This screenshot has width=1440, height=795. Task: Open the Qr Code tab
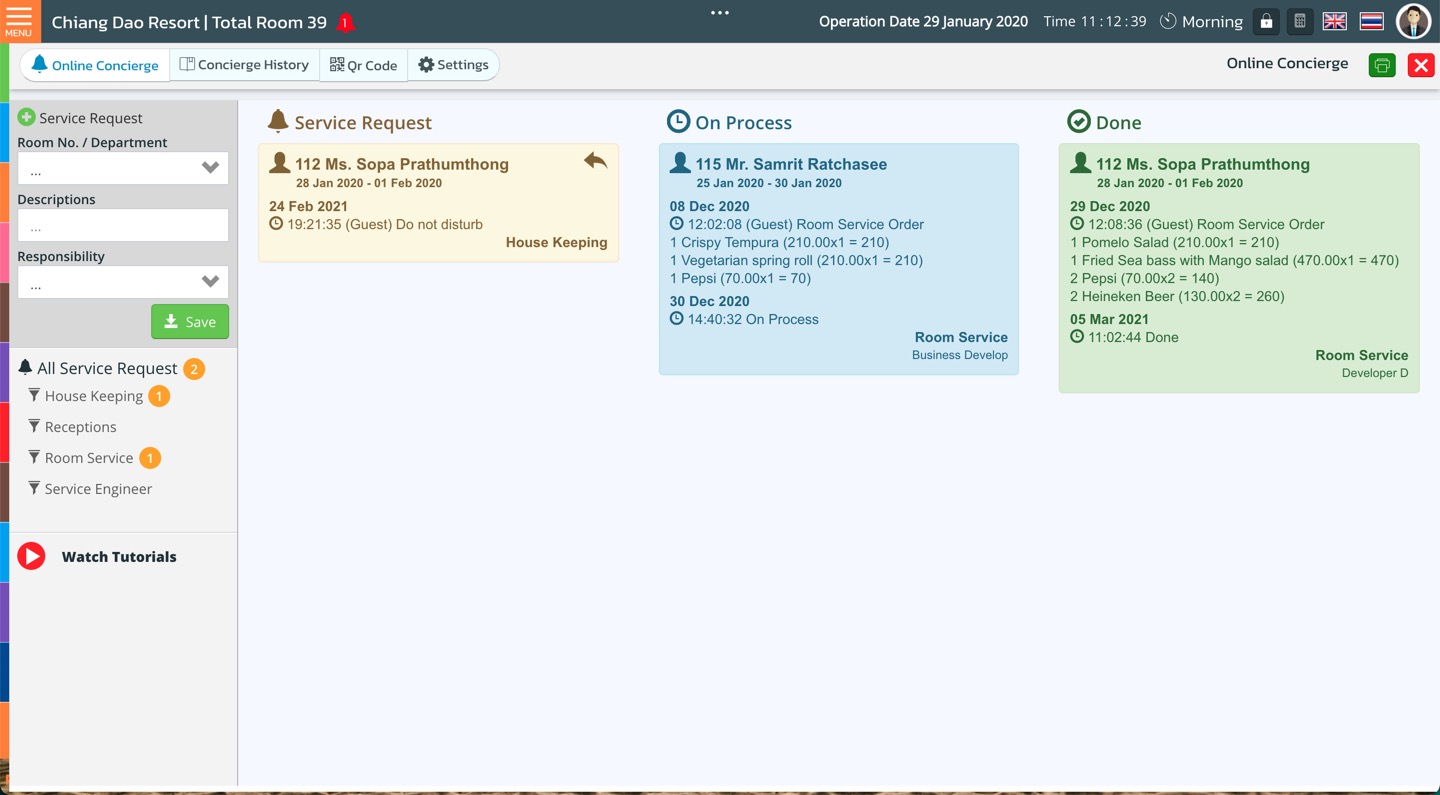click(364, 65)
